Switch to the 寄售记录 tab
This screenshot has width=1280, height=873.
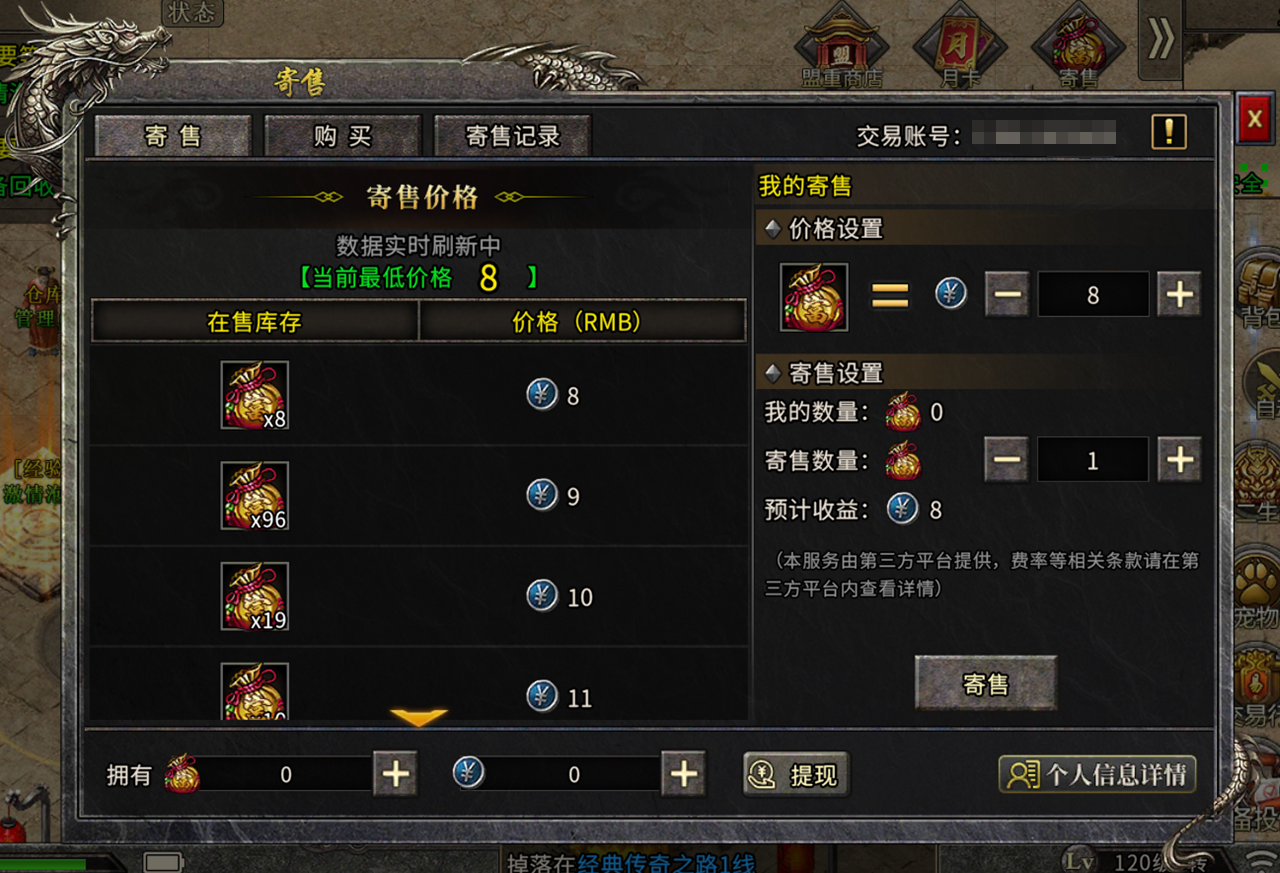coord(512,136)
